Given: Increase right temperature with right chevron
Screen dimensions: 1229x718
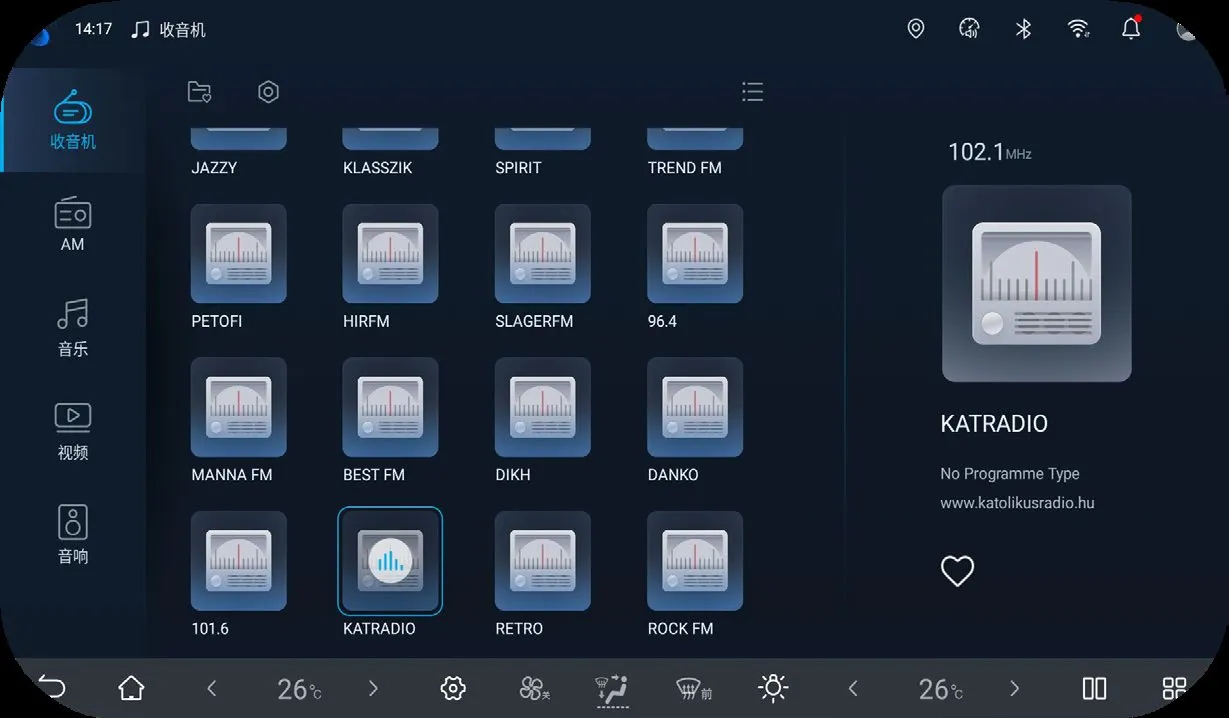Looking at the screenshot, I should point(1015,688).
